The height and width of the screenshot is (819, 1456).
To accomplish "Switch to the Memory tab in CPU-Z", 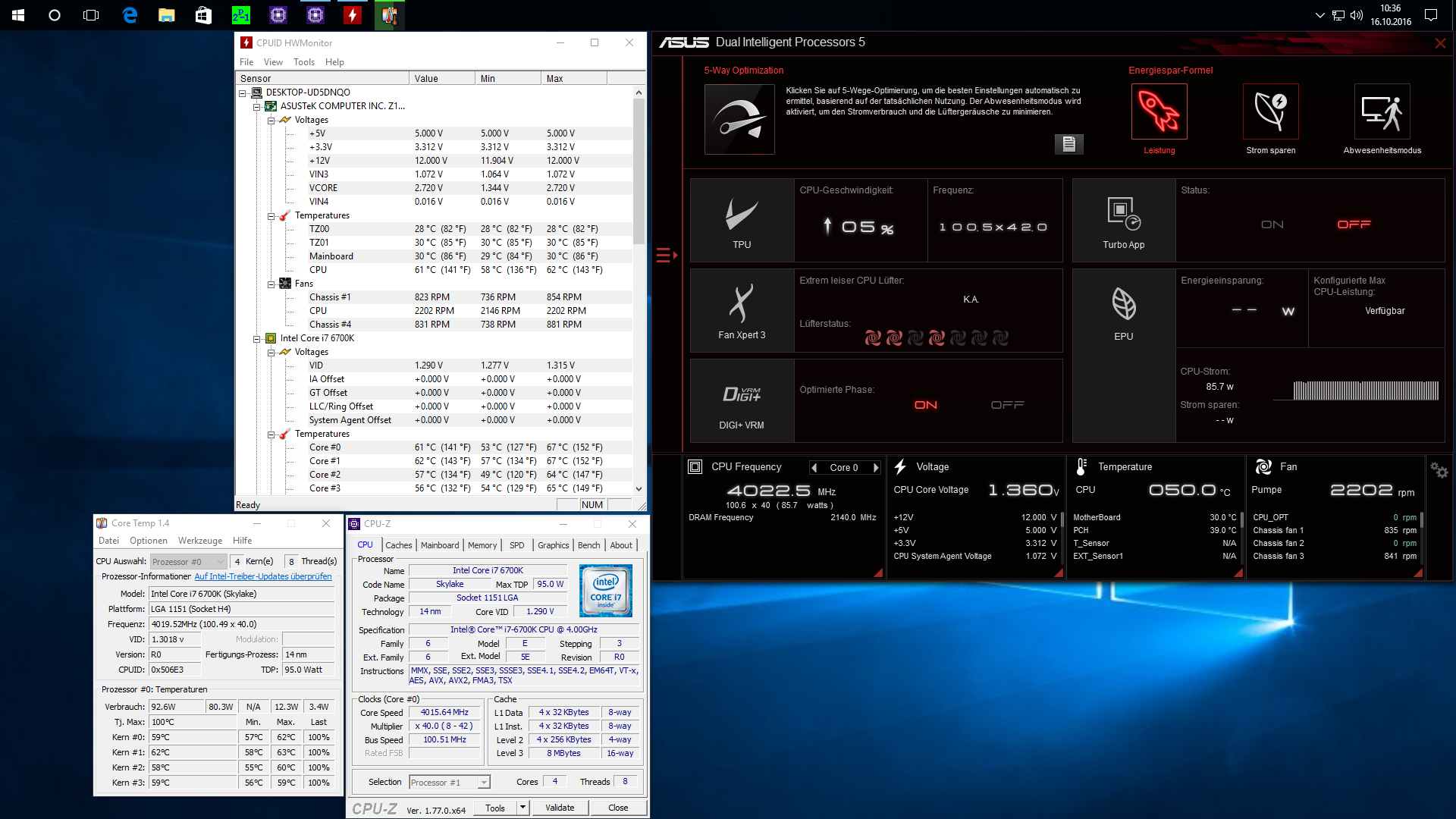I will pos(482,545).
